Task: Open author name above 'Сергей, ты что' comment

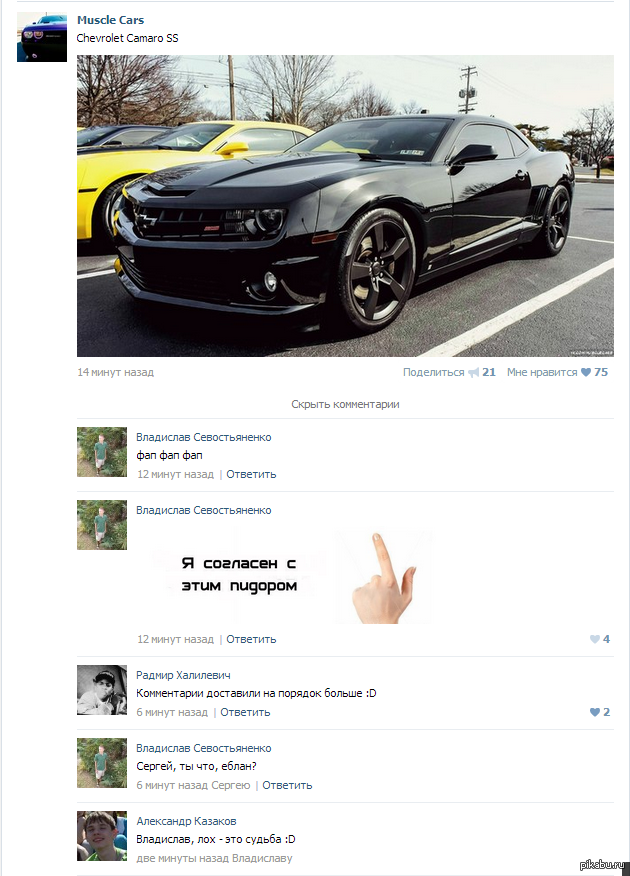Action: pos(204,748)
